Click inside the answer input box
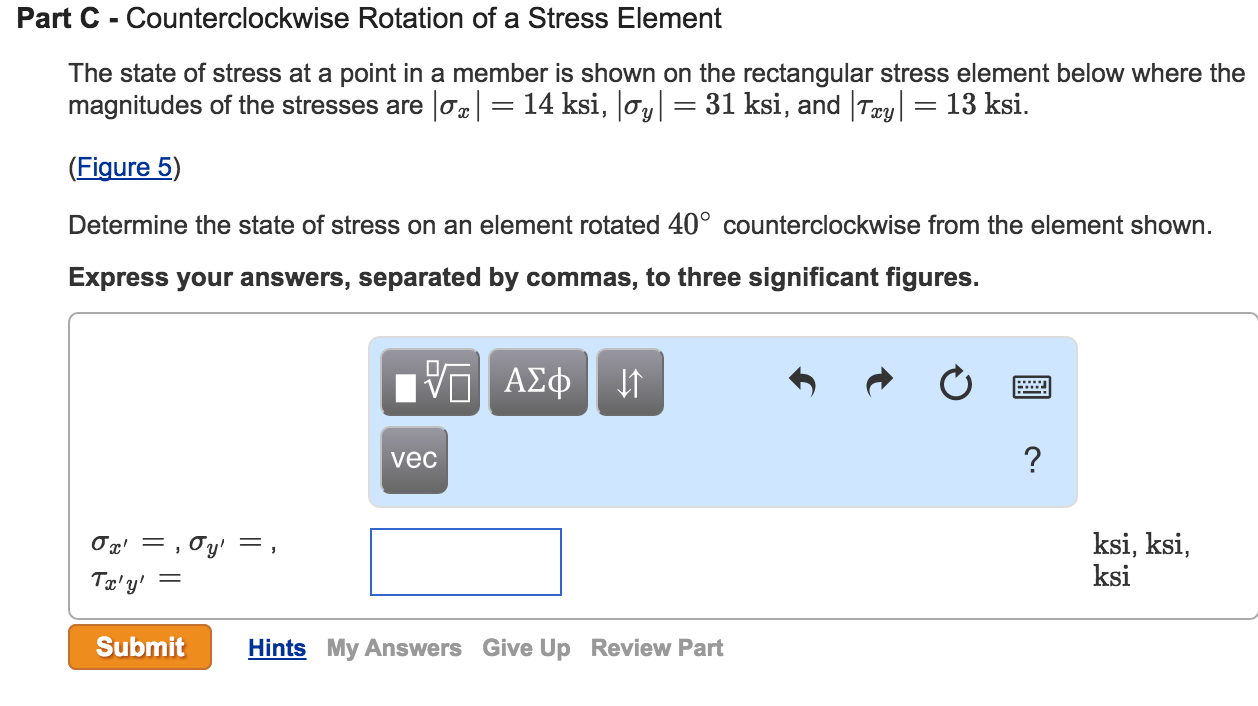Viewport: 1258px width, 706px height. pos(465,561)
